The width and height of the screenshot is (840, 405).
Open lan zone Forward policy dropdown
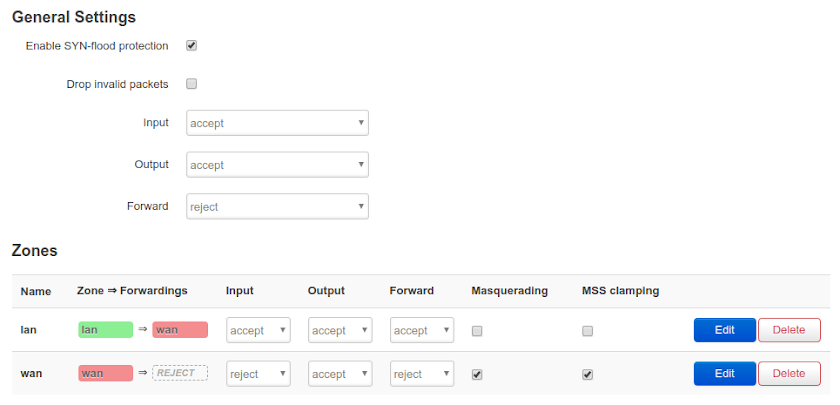pos(421,330)
